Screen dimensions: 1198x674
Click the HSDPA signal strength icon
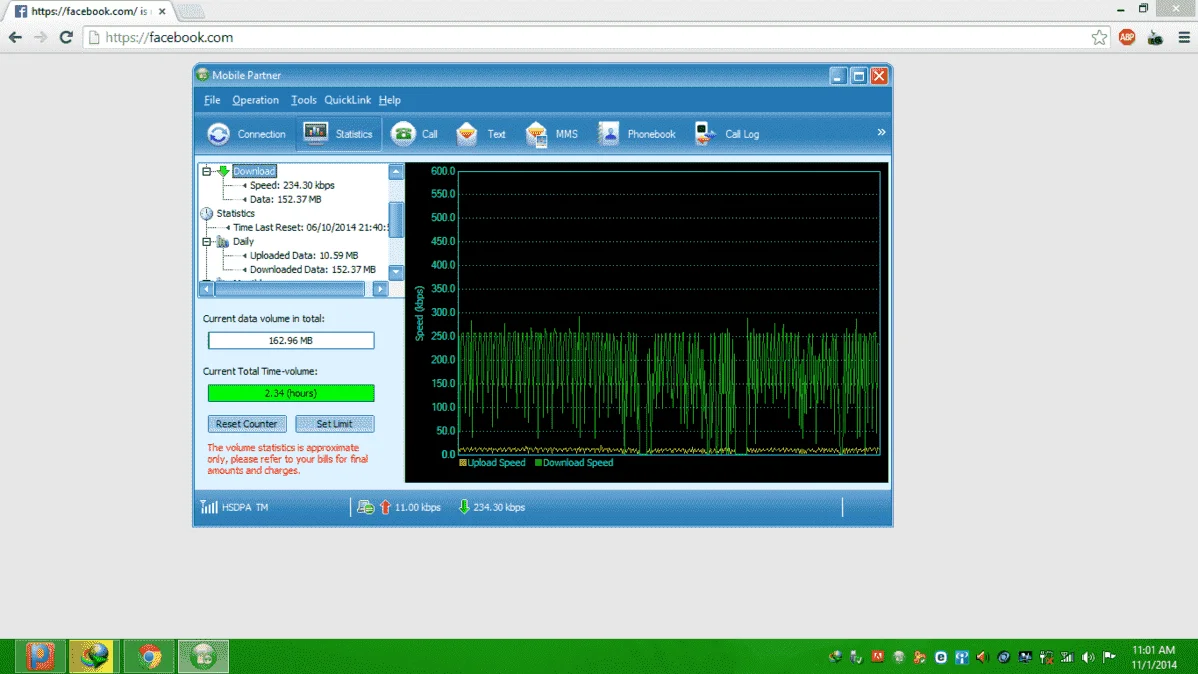click(x=209, y=507)
